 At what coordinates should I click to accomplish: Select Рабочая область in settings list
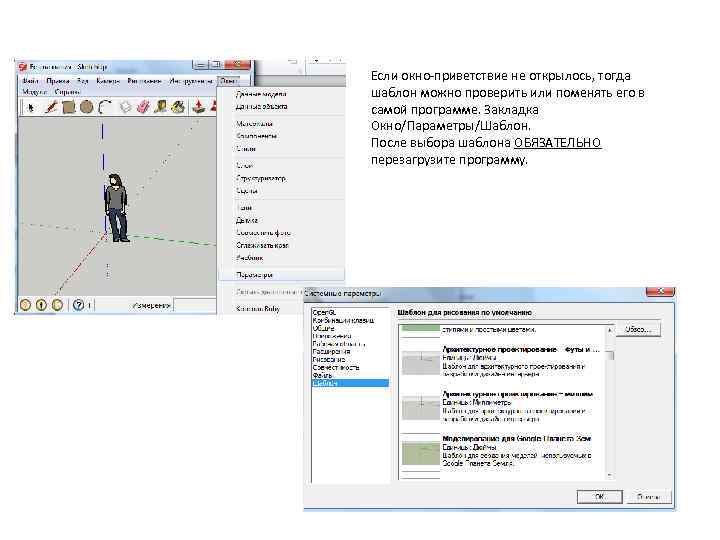(338, 344)
